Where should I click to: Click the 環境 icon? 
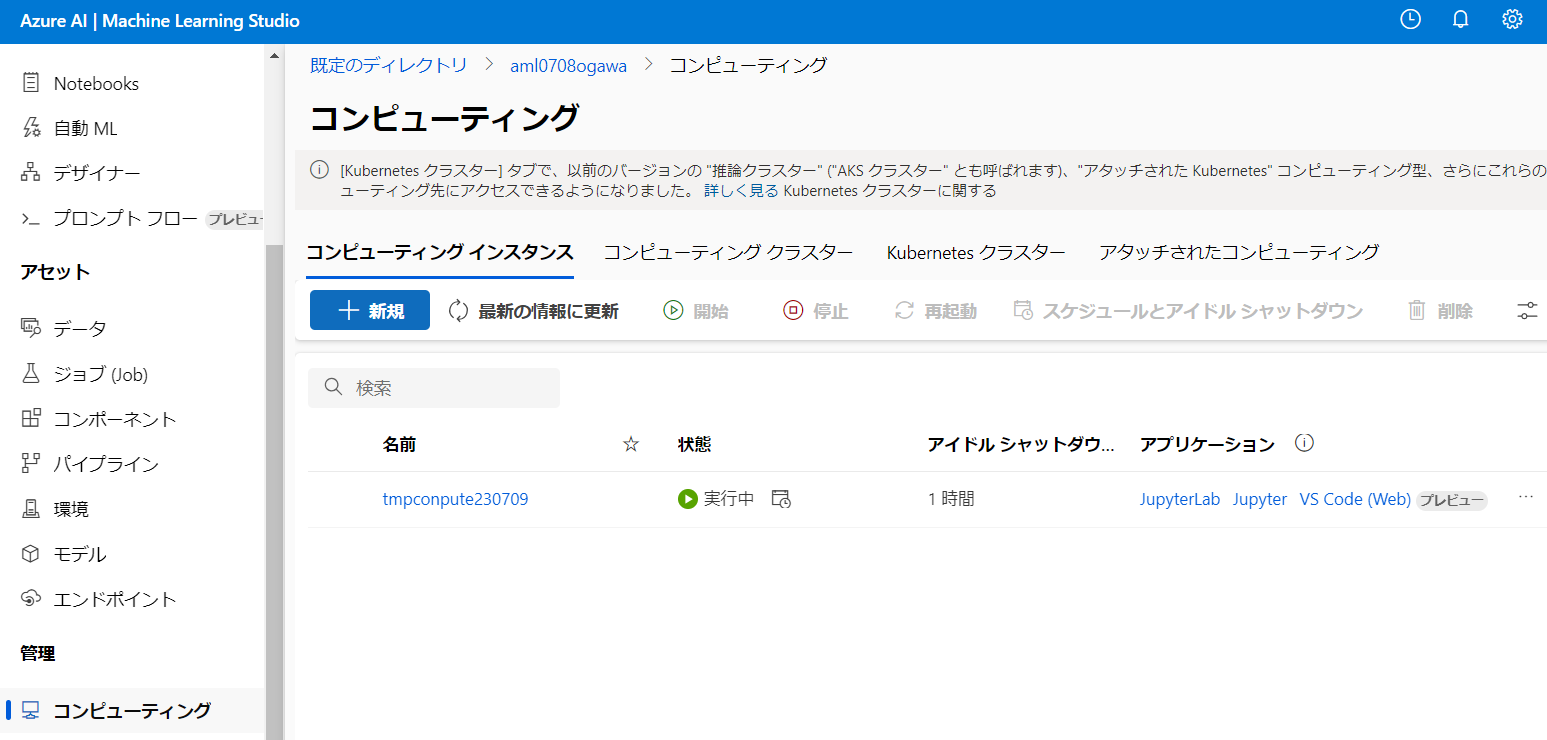click(31, 508)
